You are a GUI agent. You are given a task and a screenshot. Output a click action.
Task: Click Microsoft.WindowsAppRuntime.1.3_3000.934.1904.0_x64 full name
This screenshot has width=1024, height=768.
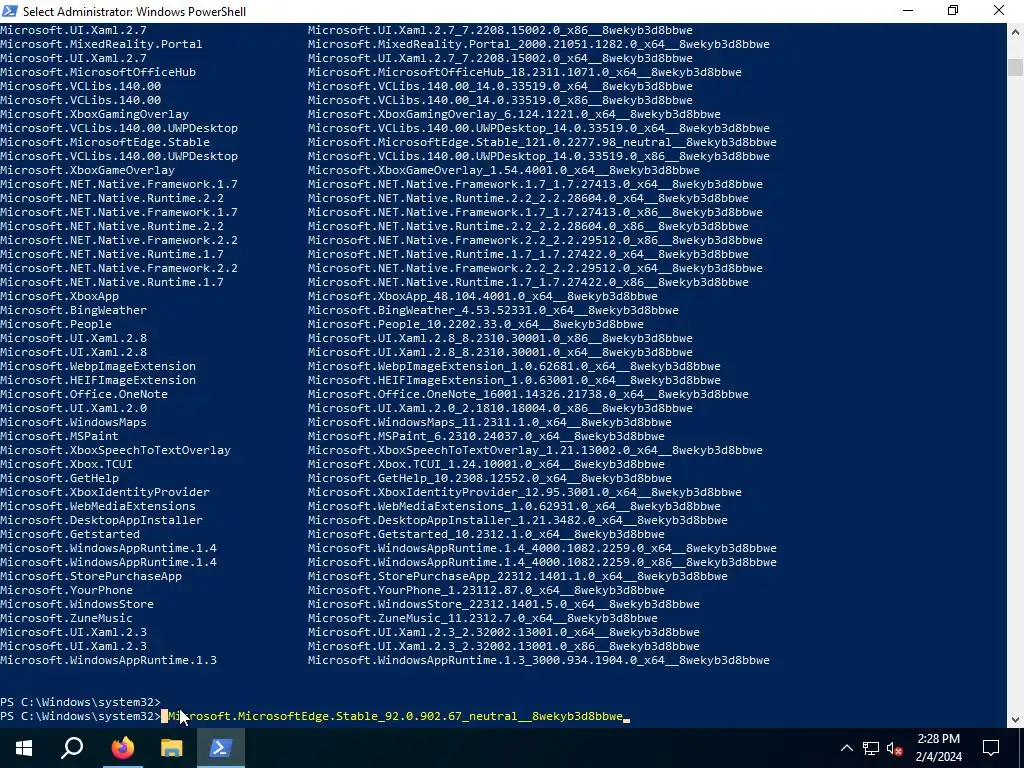point(539,660)
